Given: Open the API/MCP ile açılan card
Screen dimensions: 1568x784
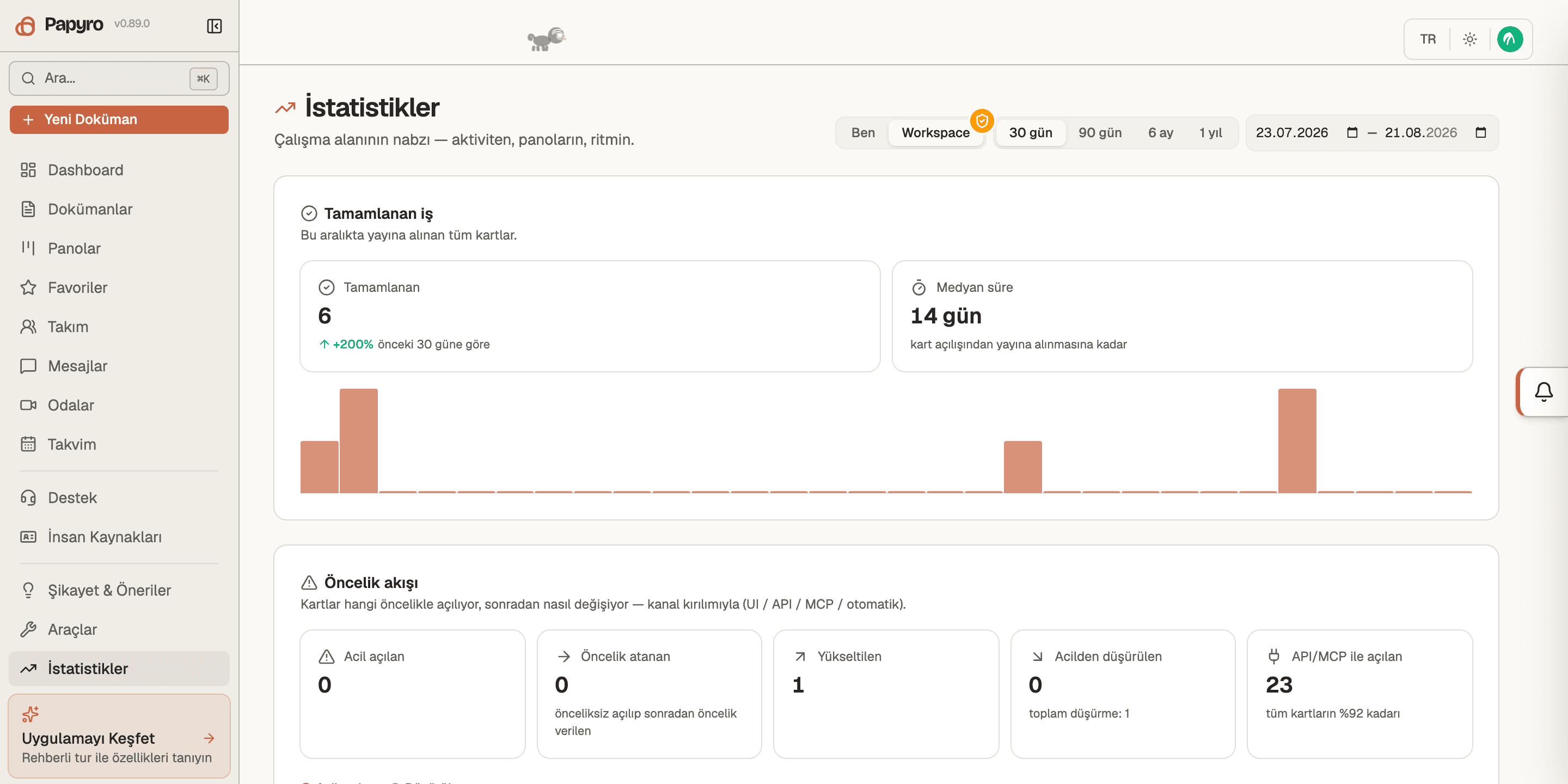Looking at the screenshot, I should click(x=1360, y=694).
